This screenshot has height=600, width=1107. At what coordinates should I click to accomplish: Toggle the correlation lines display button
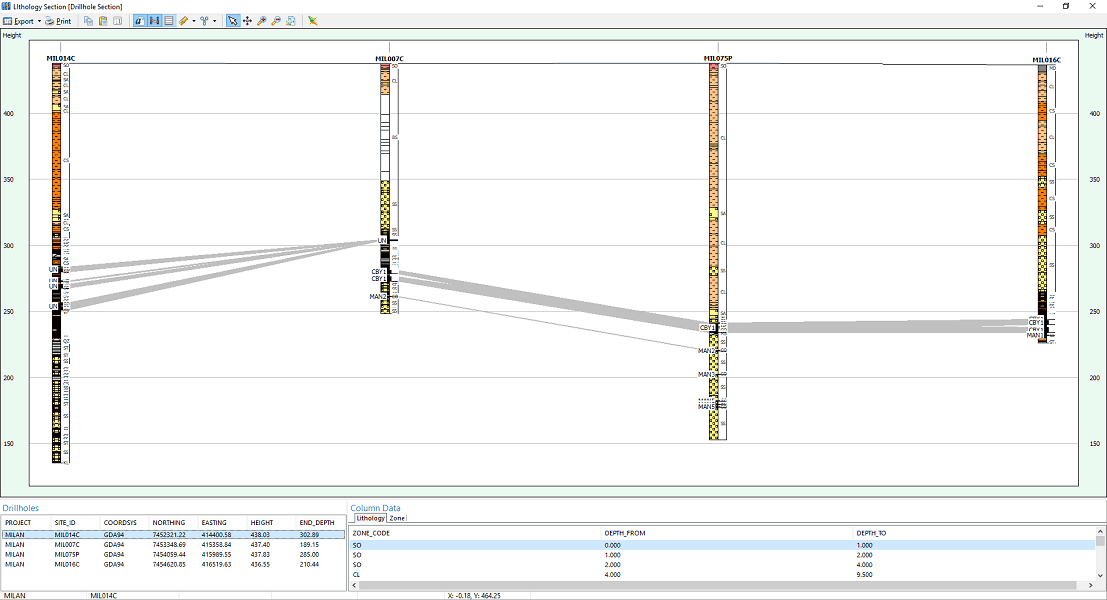[154, 20]
